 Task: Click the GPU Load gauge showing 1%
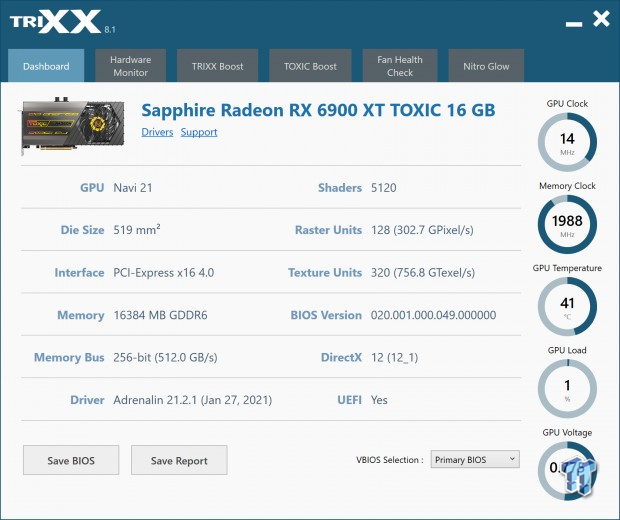[567, 389]
